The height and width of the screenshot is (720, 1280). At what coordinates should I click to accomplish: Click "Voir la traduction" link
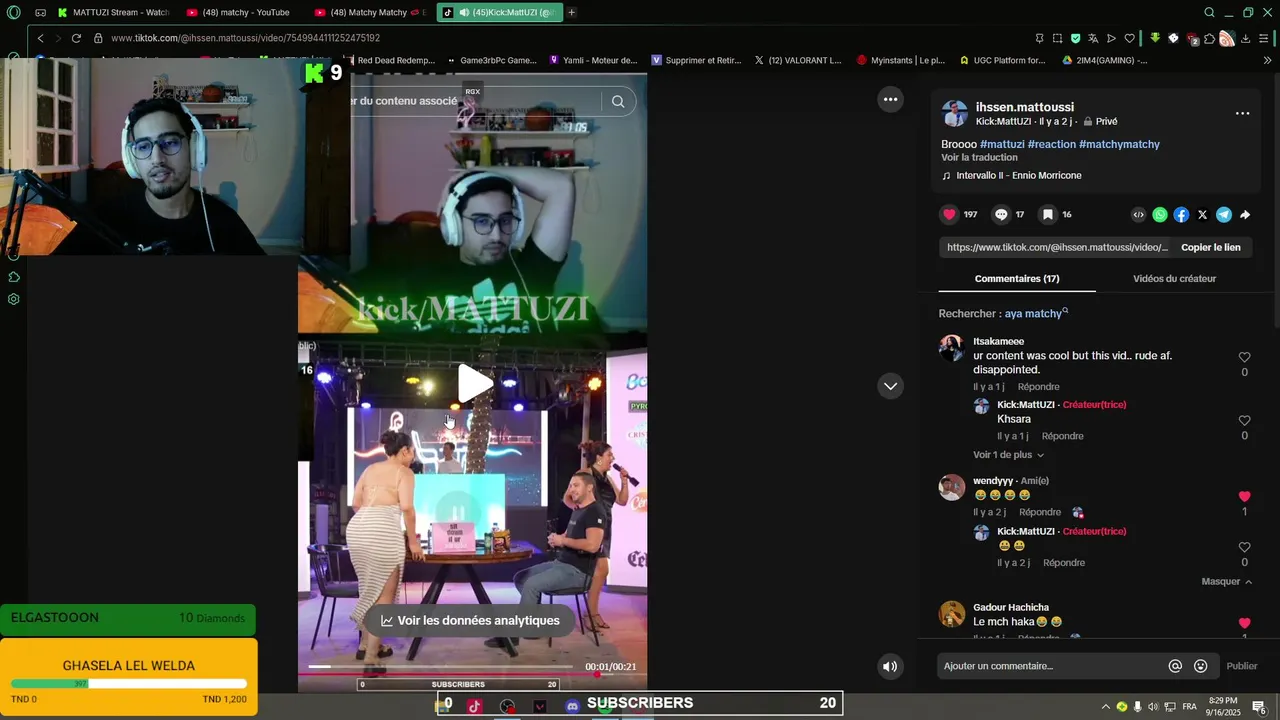(x=979, y=157)
